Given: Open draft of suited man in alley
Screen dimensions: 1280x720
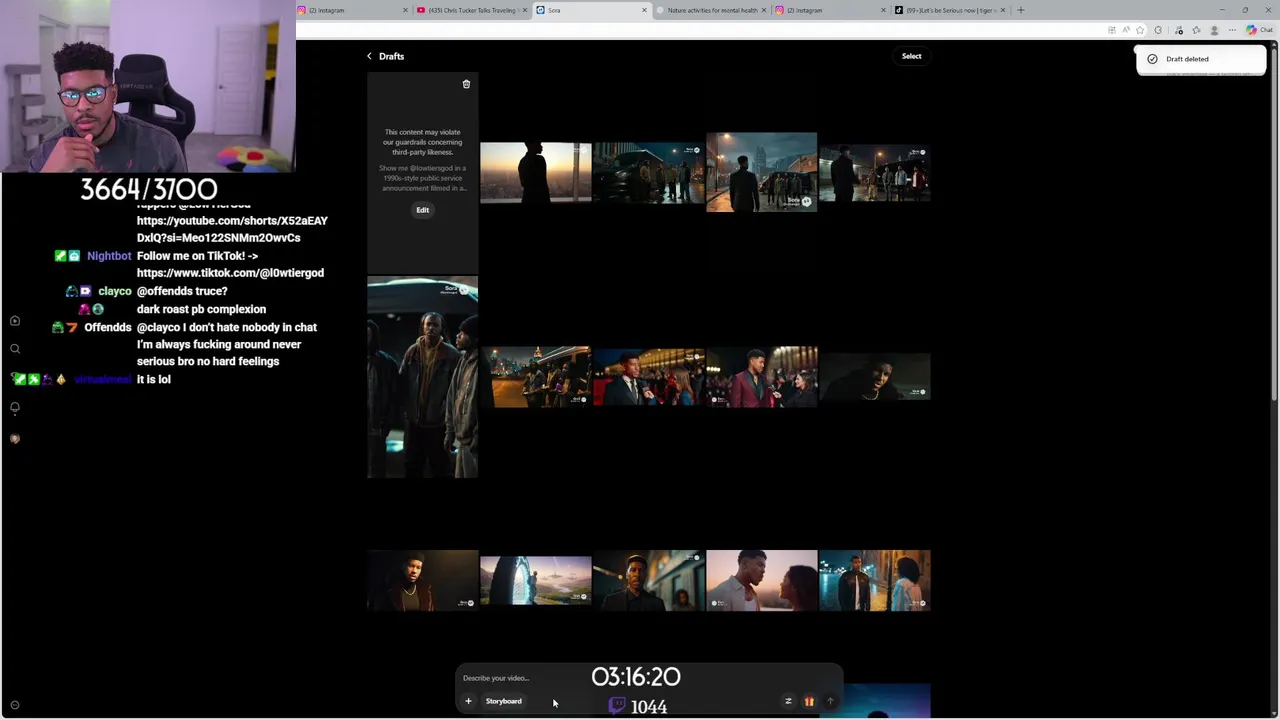Looking at the screenshot, I should click(648, 580).
